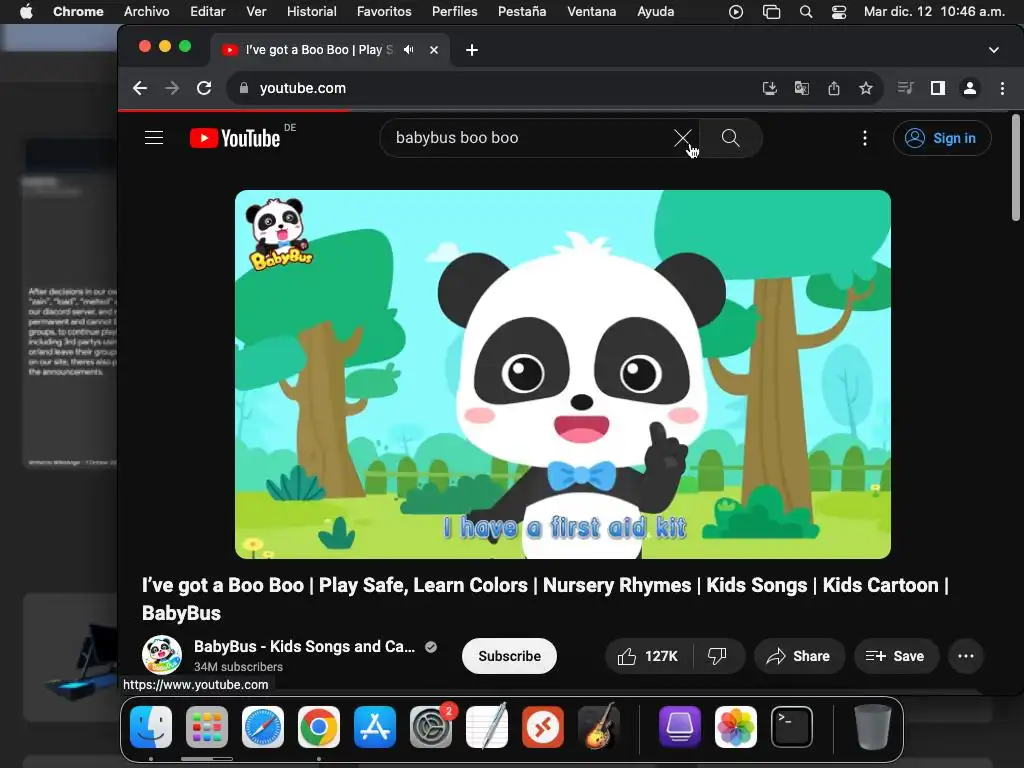
Task: Open the Archivo menu
Action: (x=147, y=12)
